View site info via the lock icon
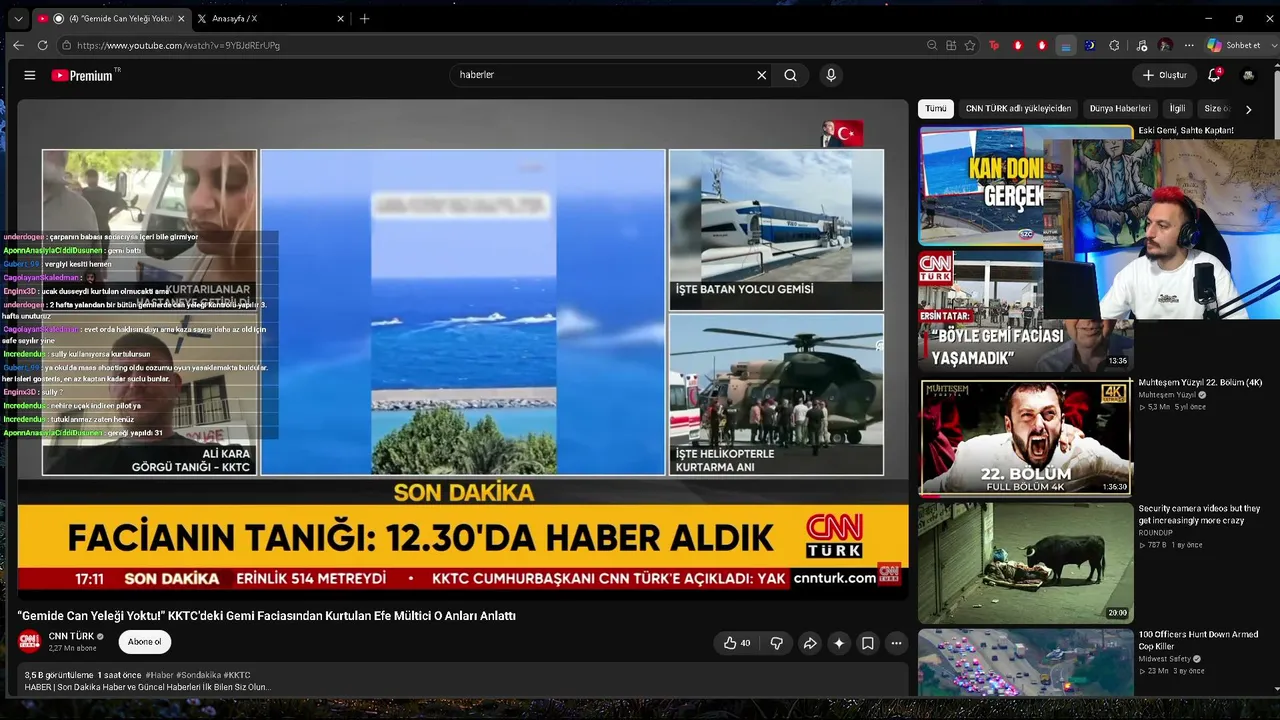The width and height of the screenshot is (1280, 720). click(x=66, y=45)
